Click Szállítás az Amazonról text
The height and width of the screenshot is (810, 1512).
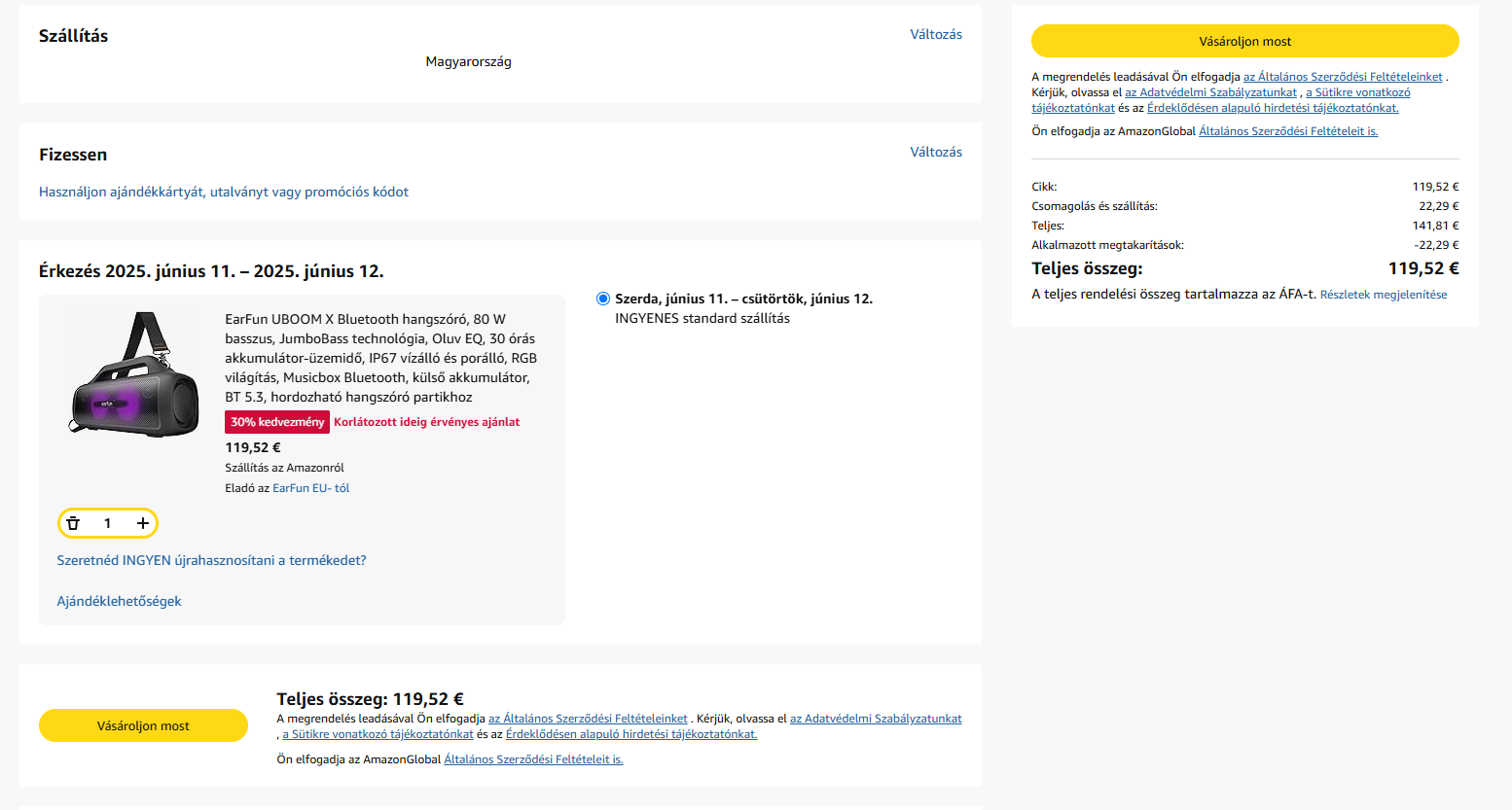284,468
